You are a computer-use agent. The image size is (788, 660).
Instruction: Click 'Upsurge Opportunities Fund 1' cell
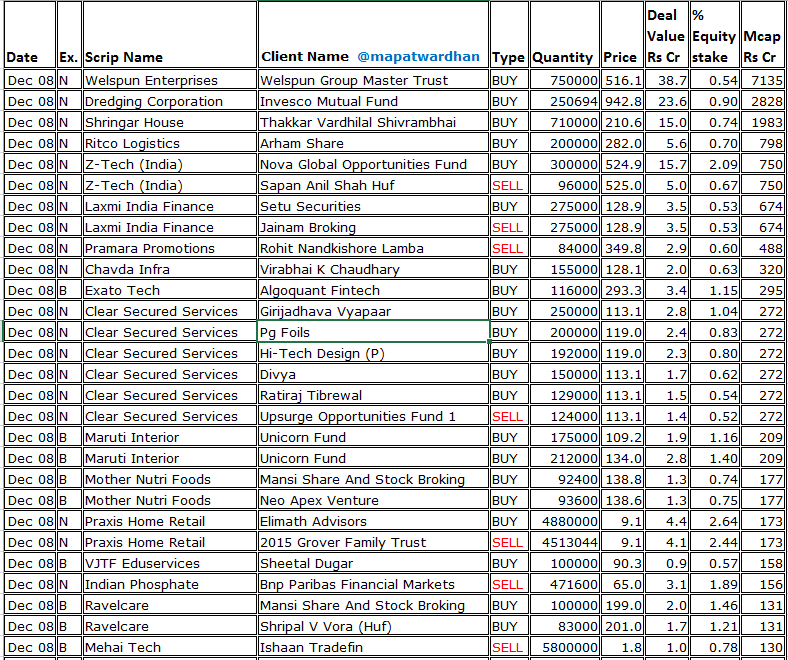coord(373,417)
